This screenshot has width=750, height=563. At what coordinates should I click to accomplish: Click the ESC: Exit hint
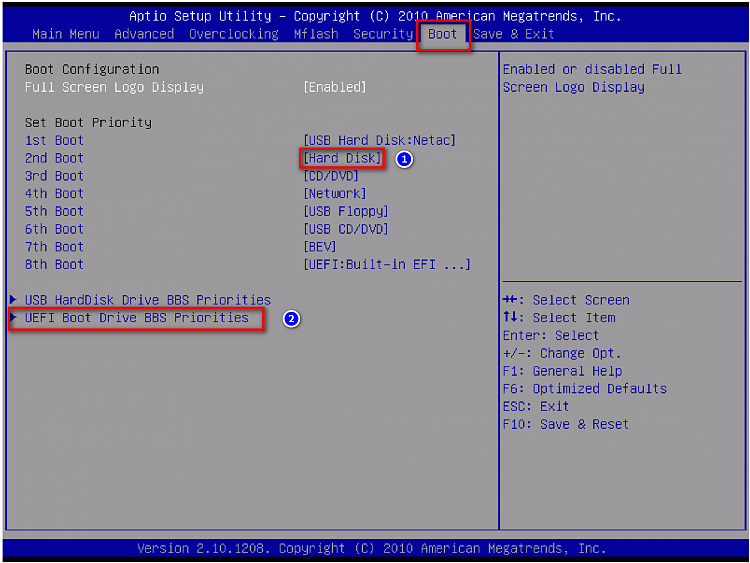coord(536,407)
